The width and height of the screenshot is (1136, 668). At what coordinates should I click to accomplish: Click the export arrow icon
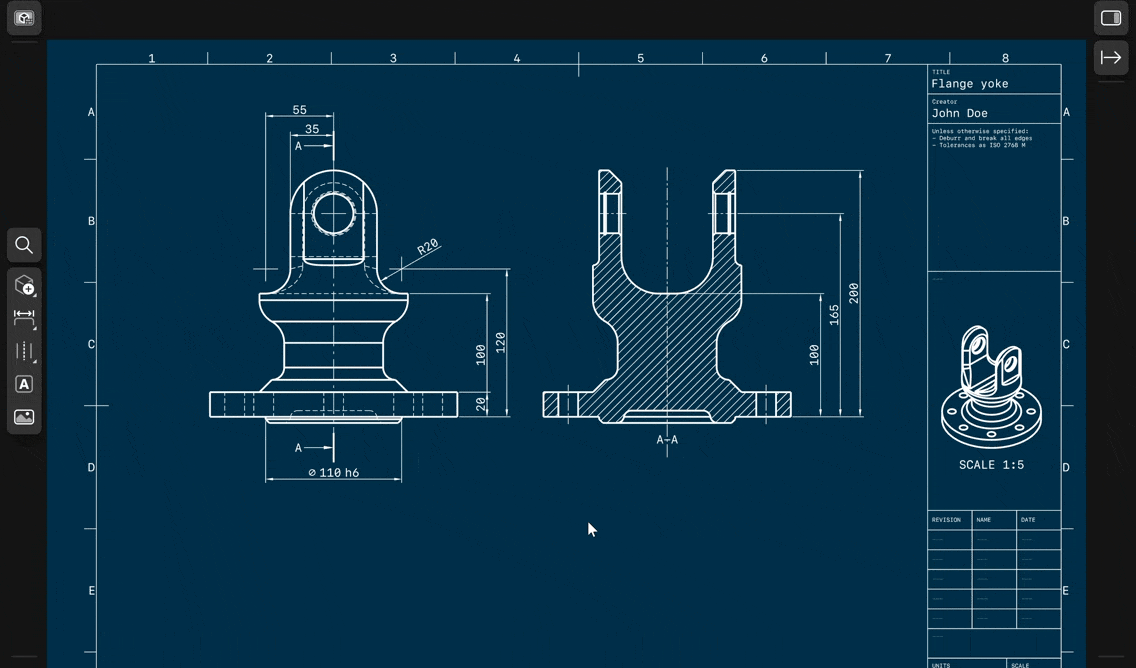(x=1111, y=57)
